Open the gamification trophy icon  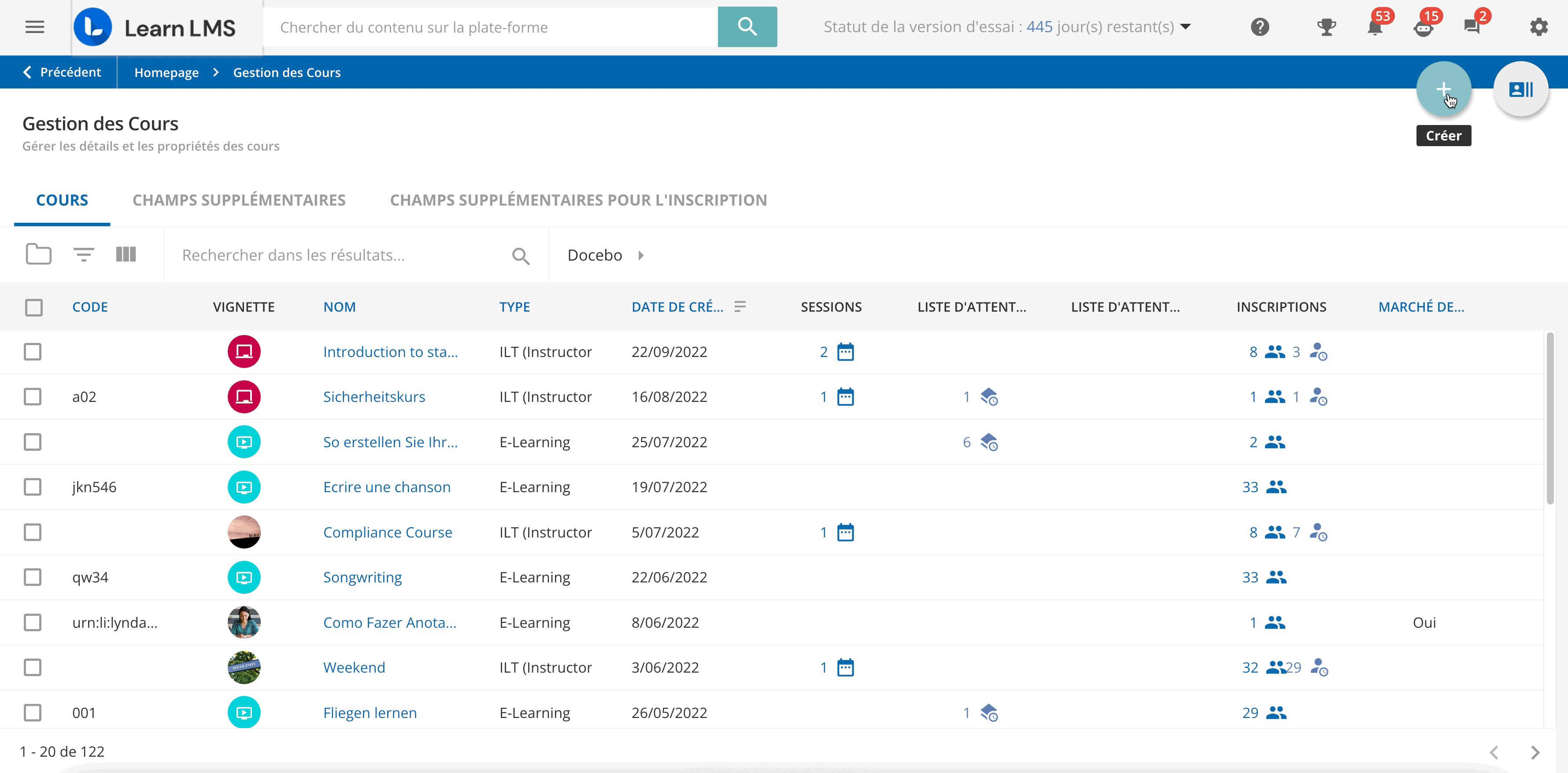click(x=1326, y=27)
